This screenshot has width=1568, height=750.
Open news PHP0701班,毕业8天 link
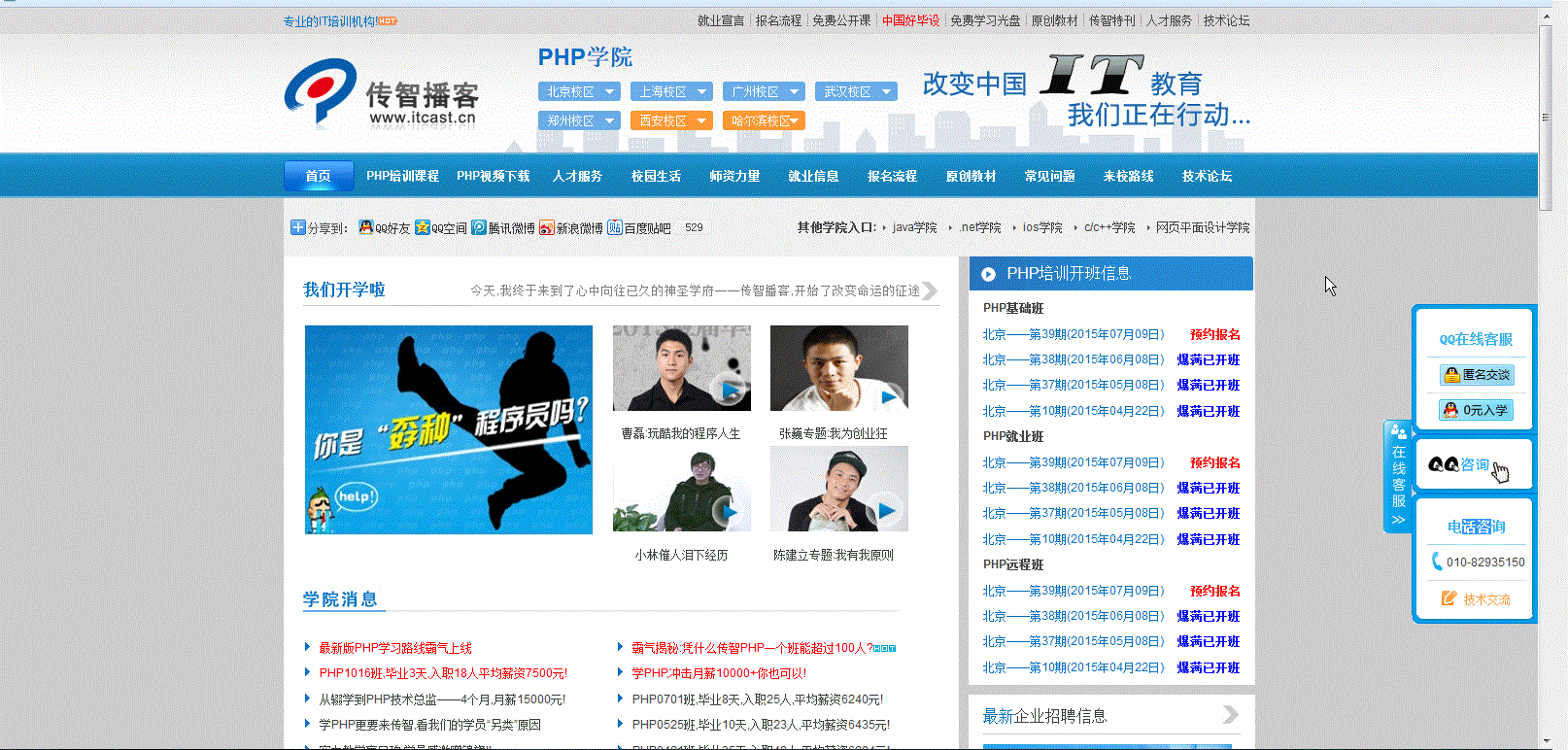tap(758, 699)
